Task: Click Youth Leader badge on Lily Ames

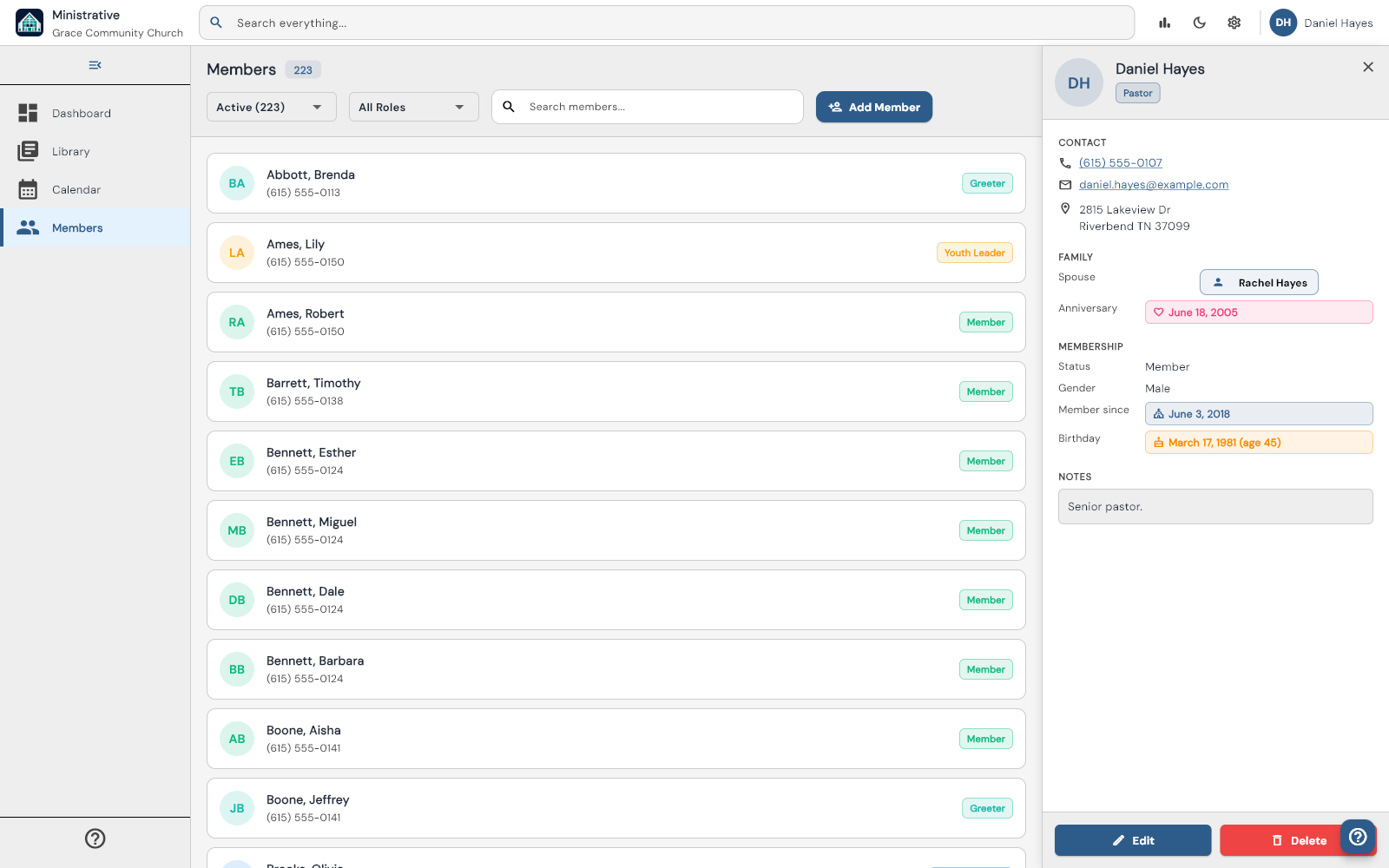Action: (975, 253)
